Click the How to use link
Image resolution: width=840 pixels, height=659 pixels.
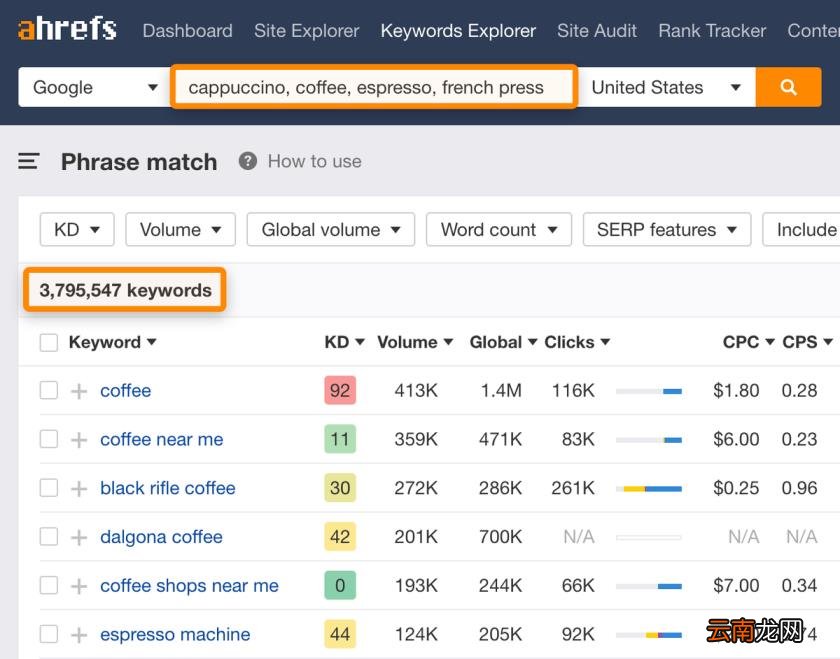click(x=314, y=161)
